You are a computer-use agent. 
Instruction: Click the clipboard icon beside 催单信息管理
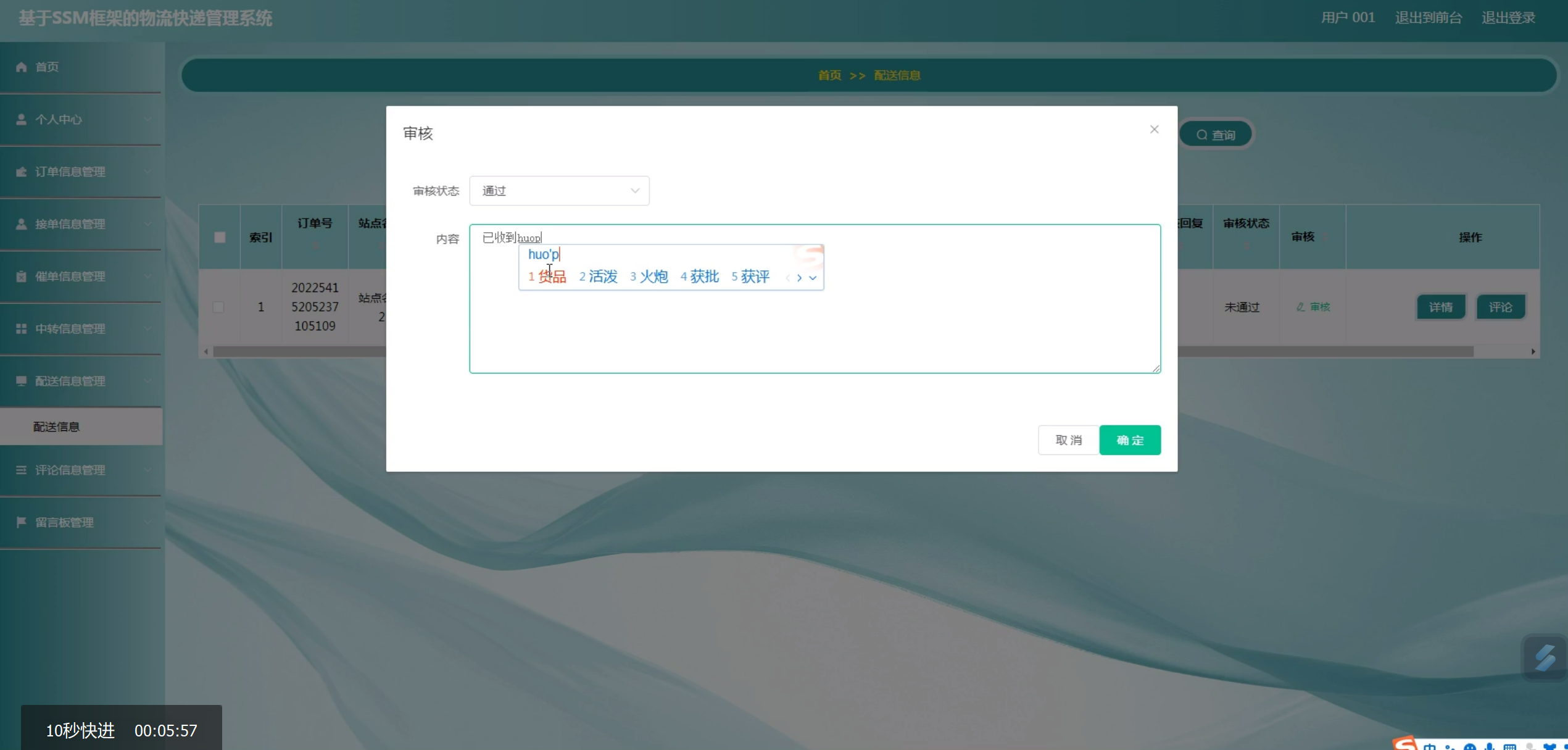(22, 277)
